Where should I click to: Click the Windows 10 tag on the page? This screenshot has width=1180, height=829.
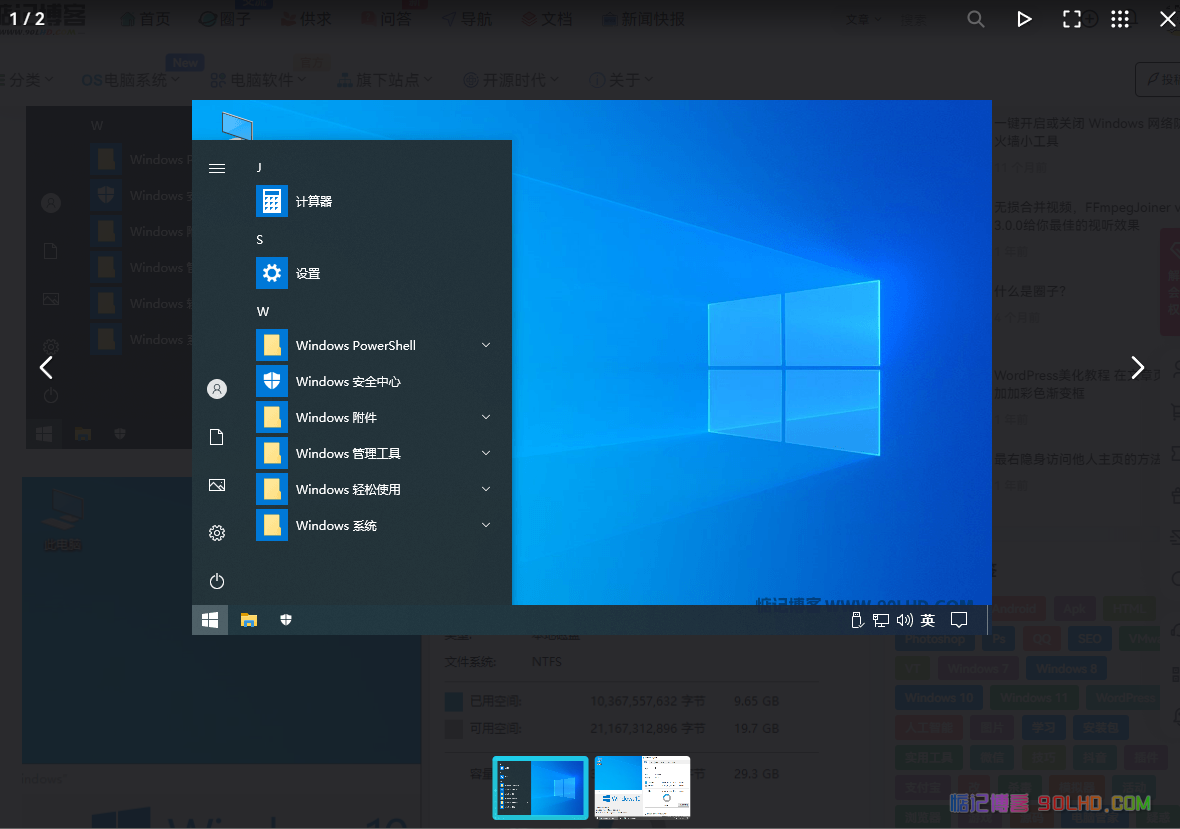(939, 698)
